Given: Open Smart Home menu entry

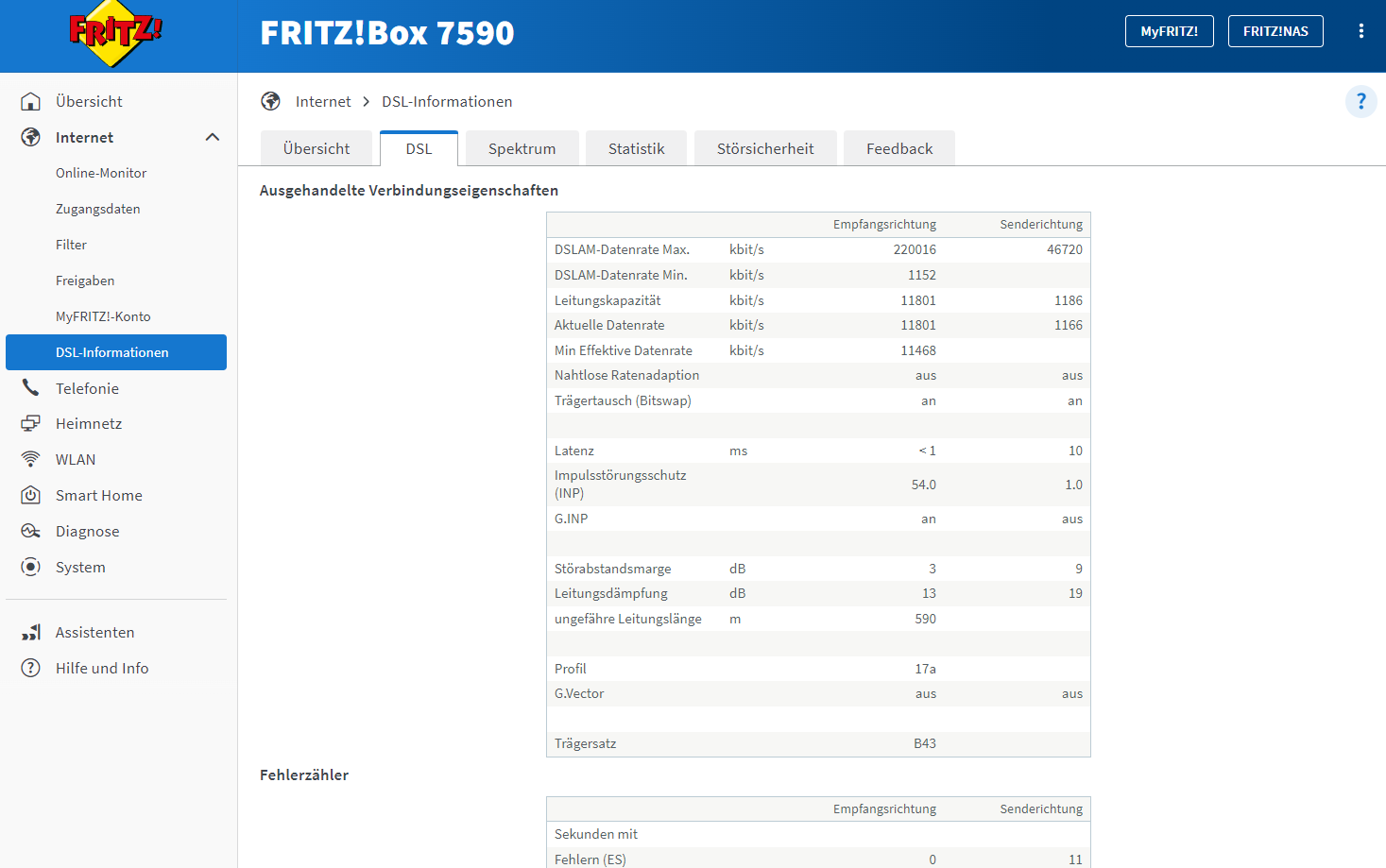Looking at the screenshot, I should pyautogui.click(x=99, y=495).
